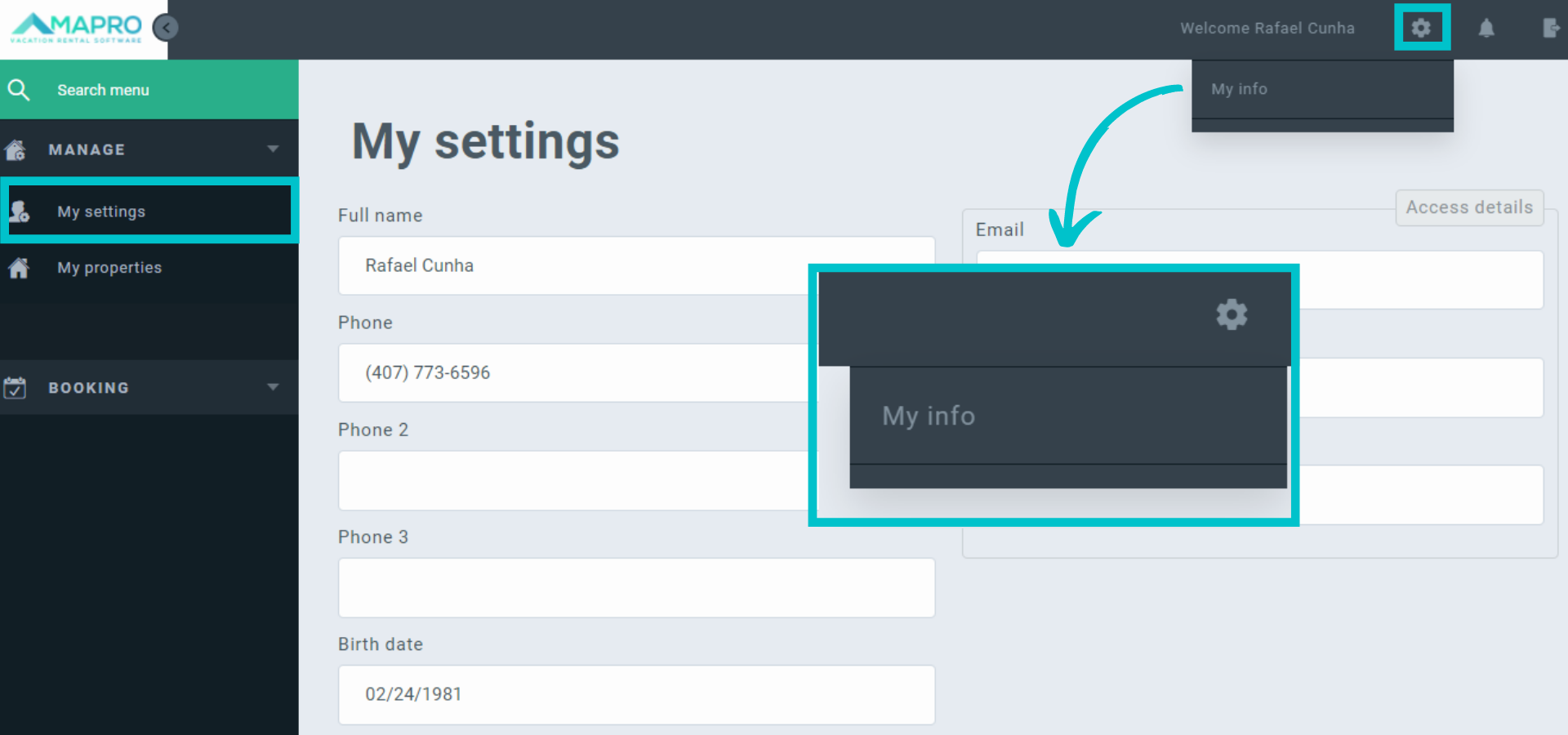Click the My properties home icon
The height and width of the screenshot is (735, 1568).
pyautogui.click(x=19, y=268)
